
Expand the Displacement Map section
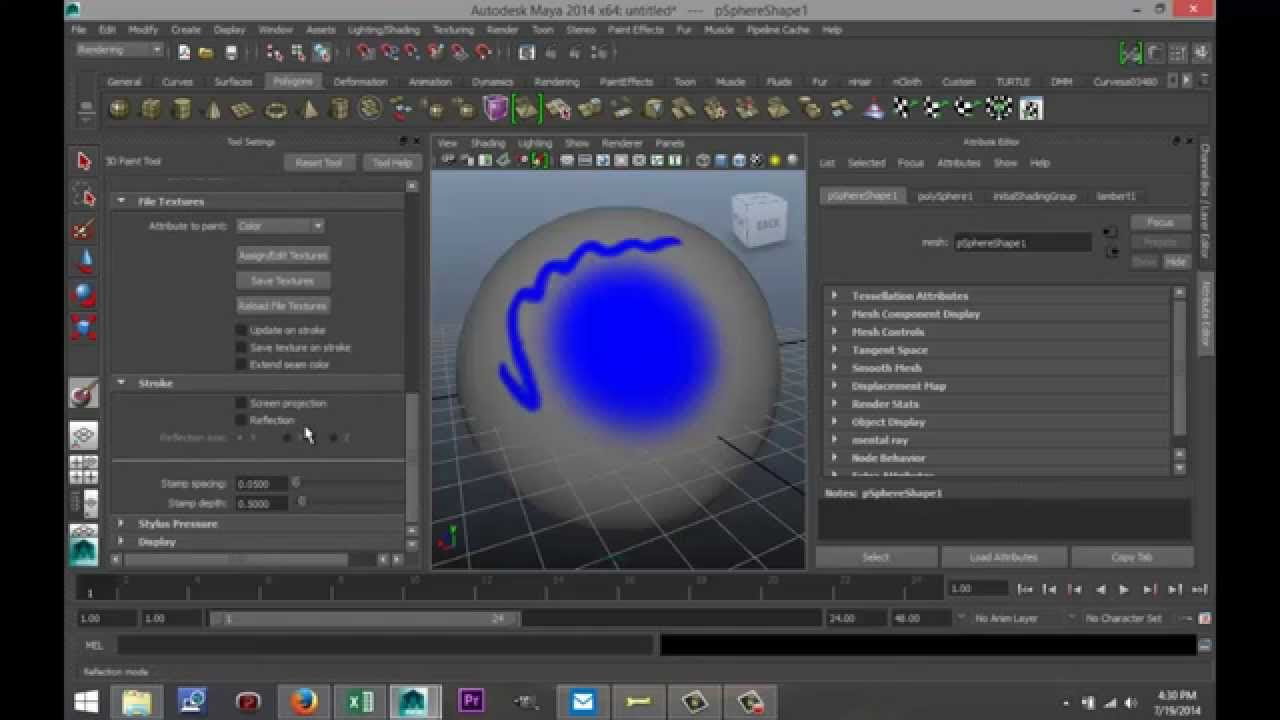tap(834, 386)
